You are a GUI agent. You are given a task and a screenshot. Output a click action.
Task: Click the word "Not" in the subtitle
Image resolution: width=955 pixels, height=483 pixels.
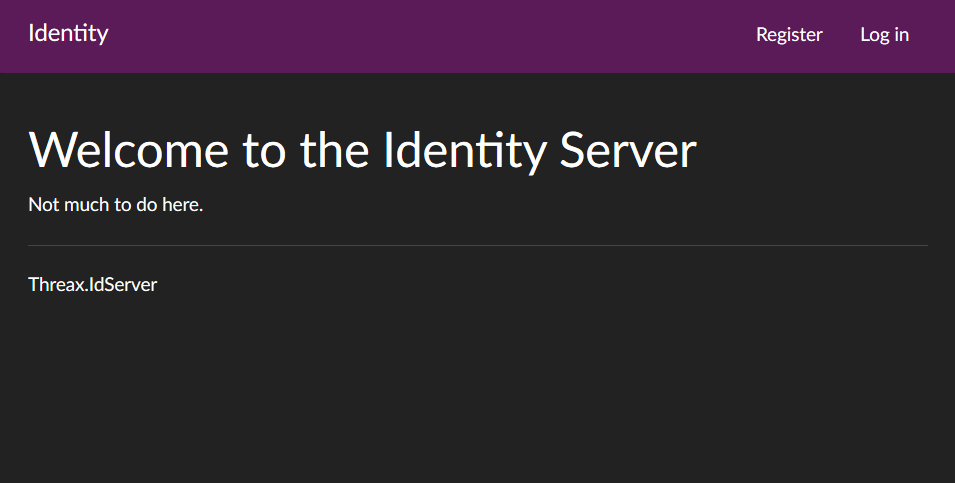click(43, 205)
